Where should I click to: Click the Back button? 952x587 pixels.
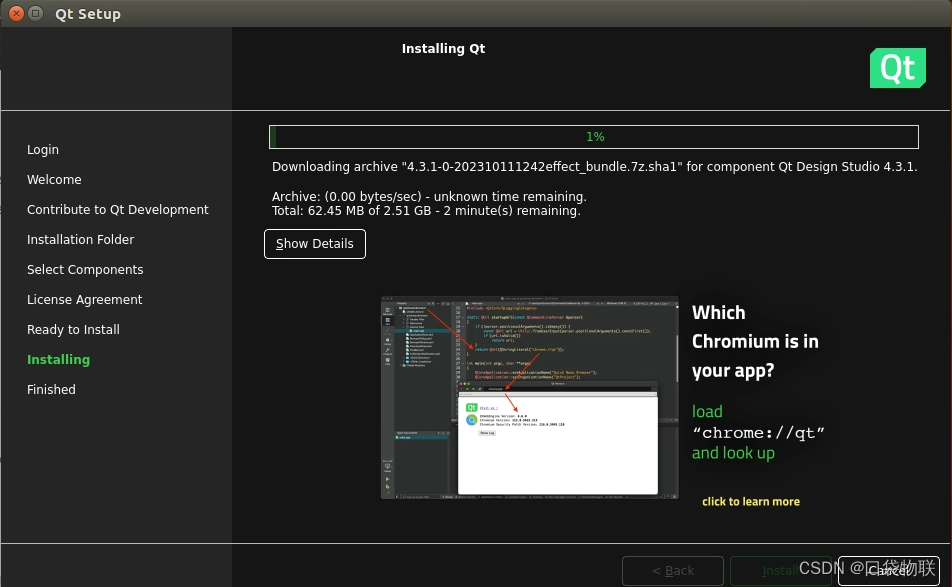[673, 571]
